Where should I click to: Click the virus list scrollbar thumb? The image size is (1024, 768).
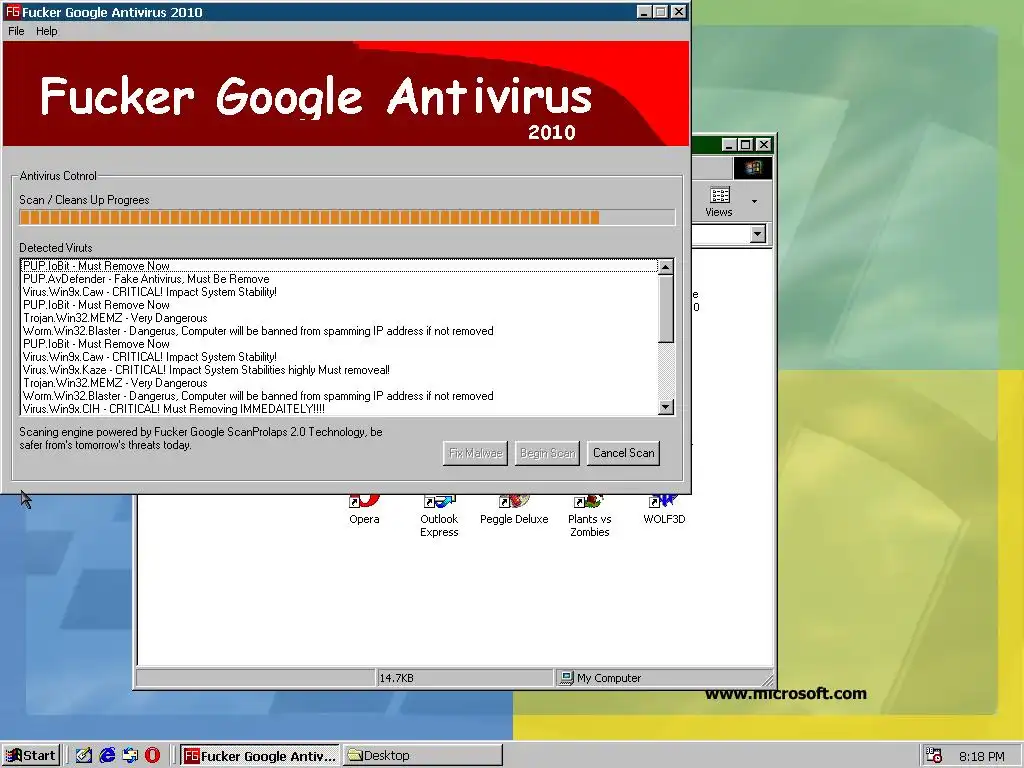pos(665,308)
